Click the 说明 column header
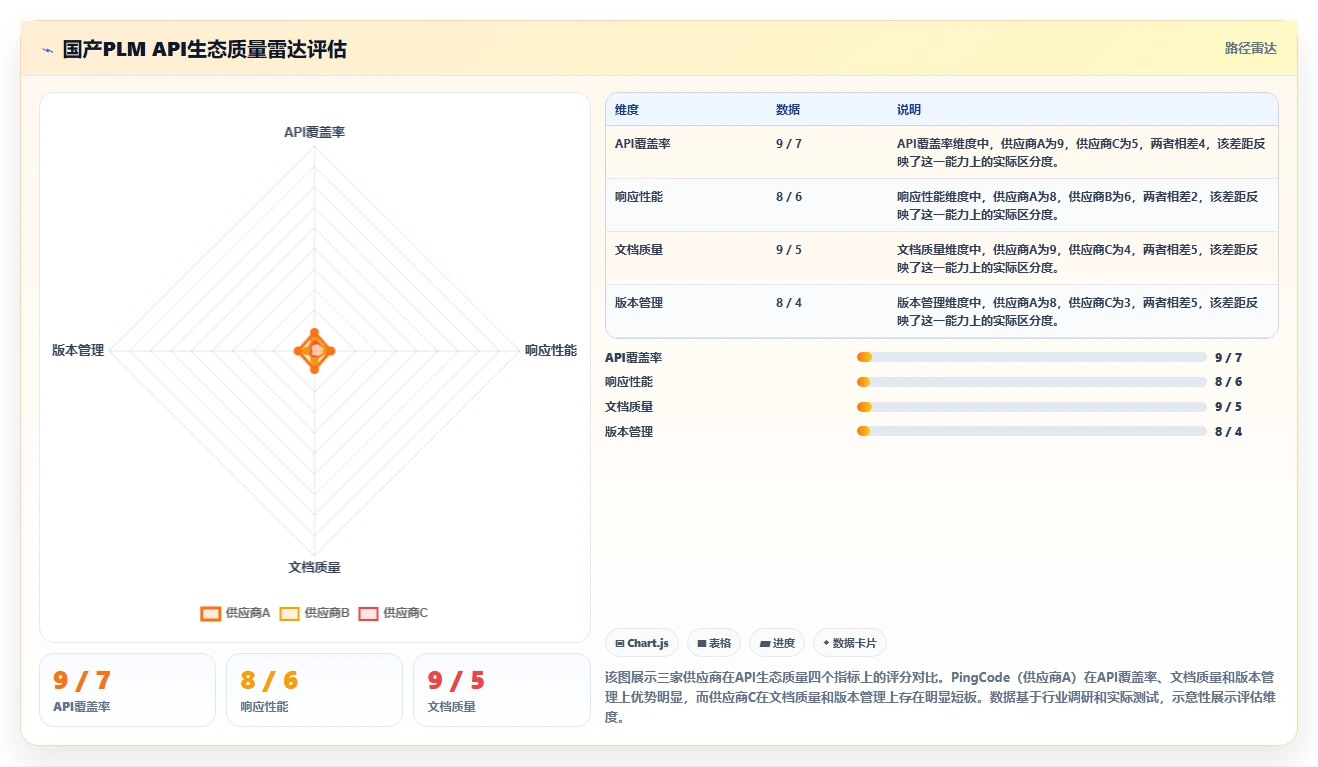The width and height of the screenshot is (1318, 767). pos(909,110)
